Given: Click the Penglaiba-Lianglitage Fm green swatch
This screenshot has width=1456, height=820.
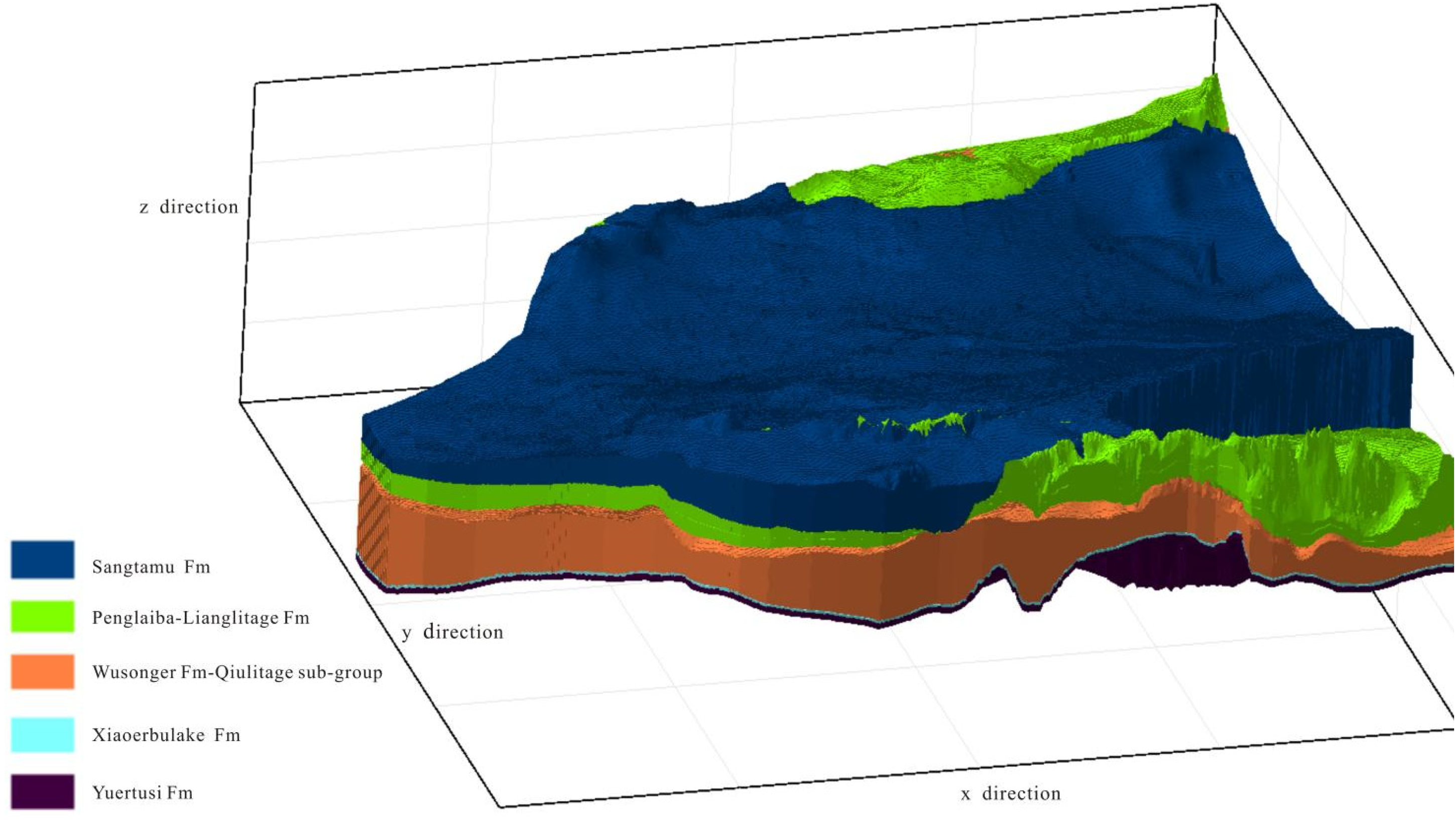Looking at the screenshot, I should pos(42,616).
